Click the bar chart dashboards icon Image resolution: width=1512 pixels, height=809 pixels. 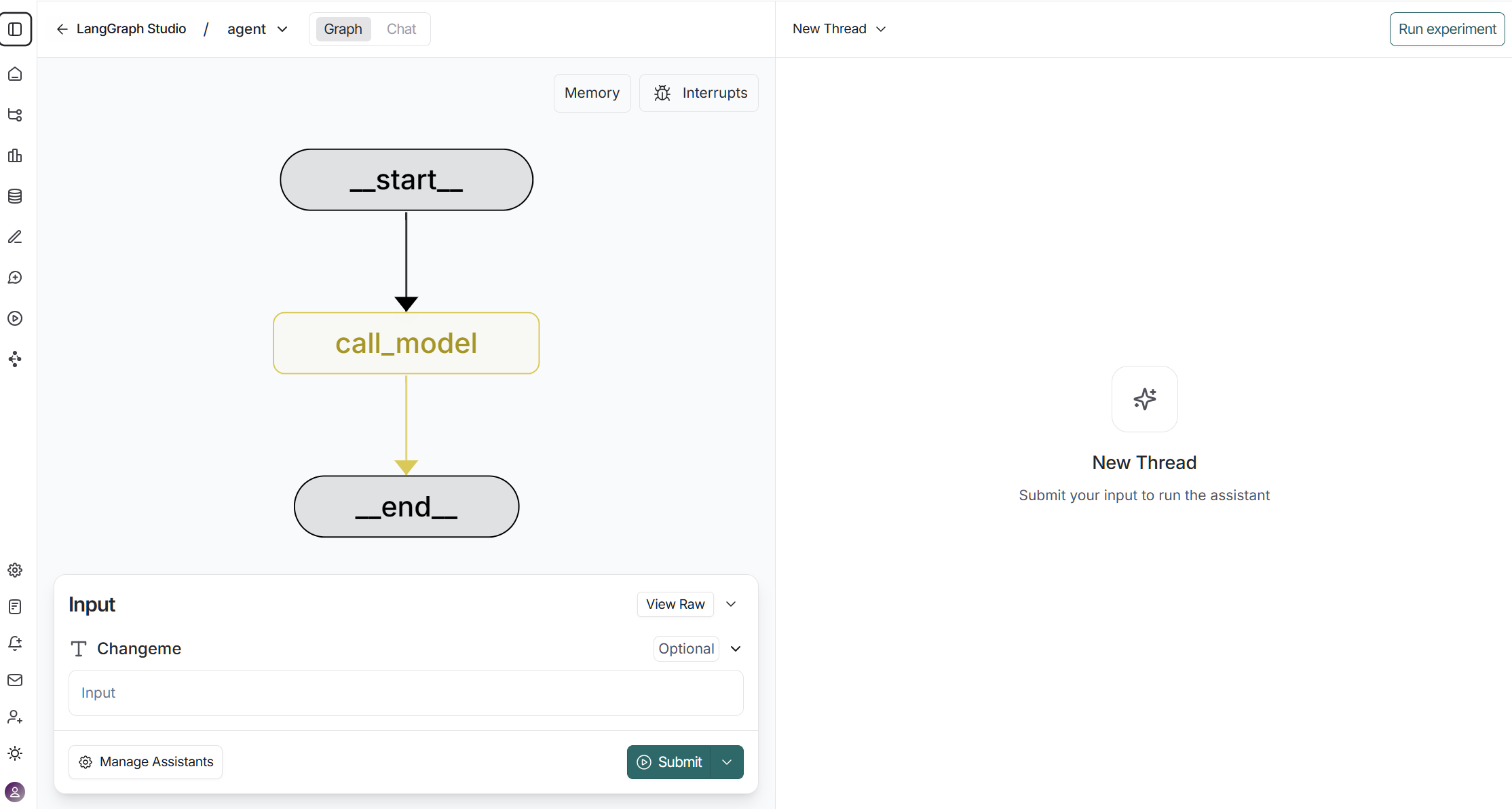(x=15, y=155)
